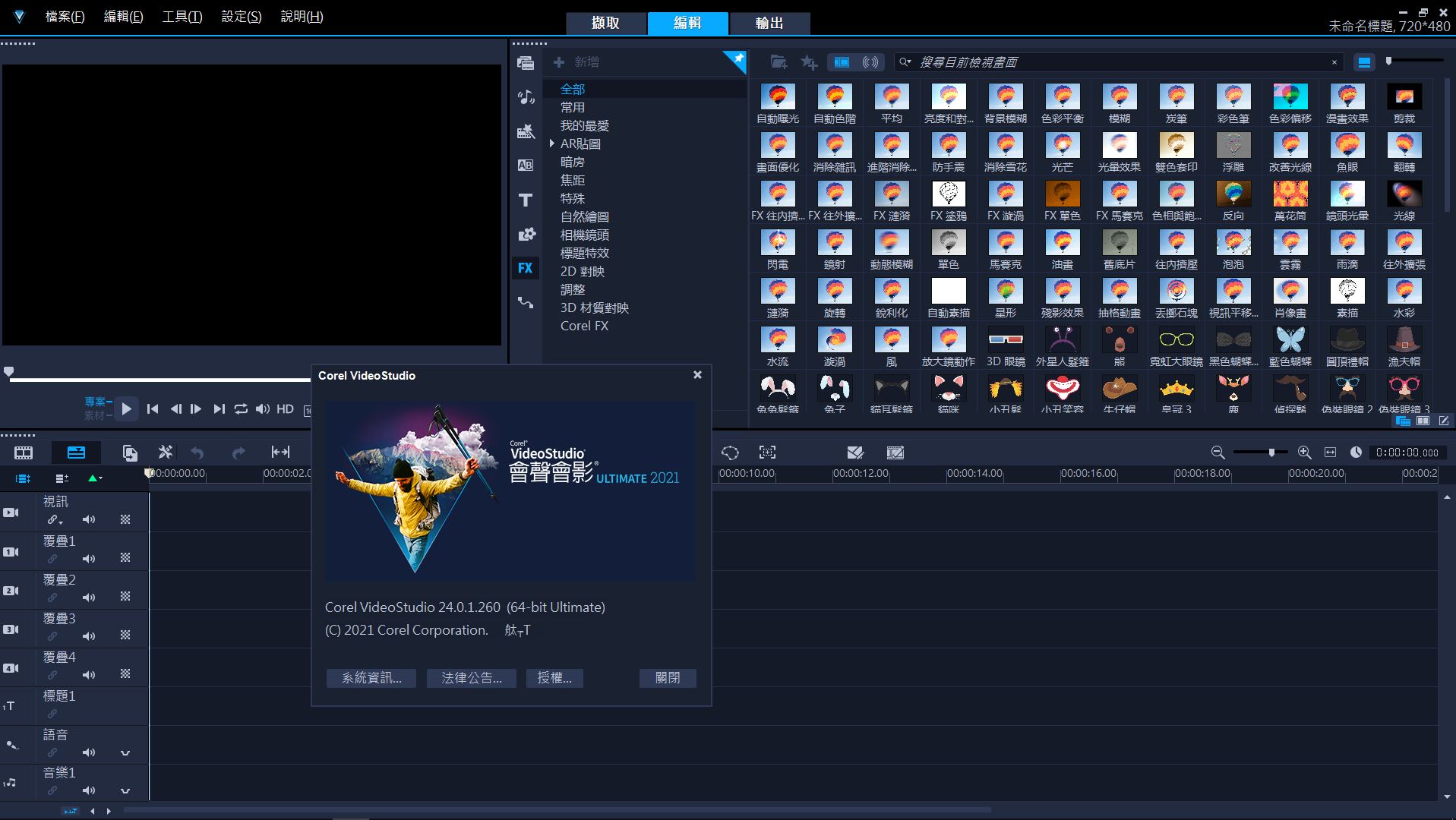This screenshot has height=820, width=1456.
Task: Click the preview scrubber bar
Action: [x=159, y=378]
